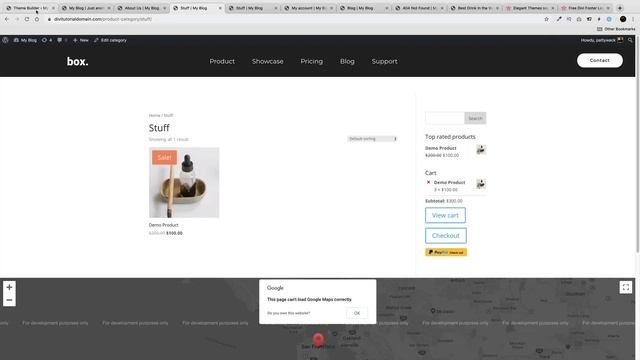This screenshot has width=640, height=360.
Task: Zoom out on the map
Action: click(9, 300)
